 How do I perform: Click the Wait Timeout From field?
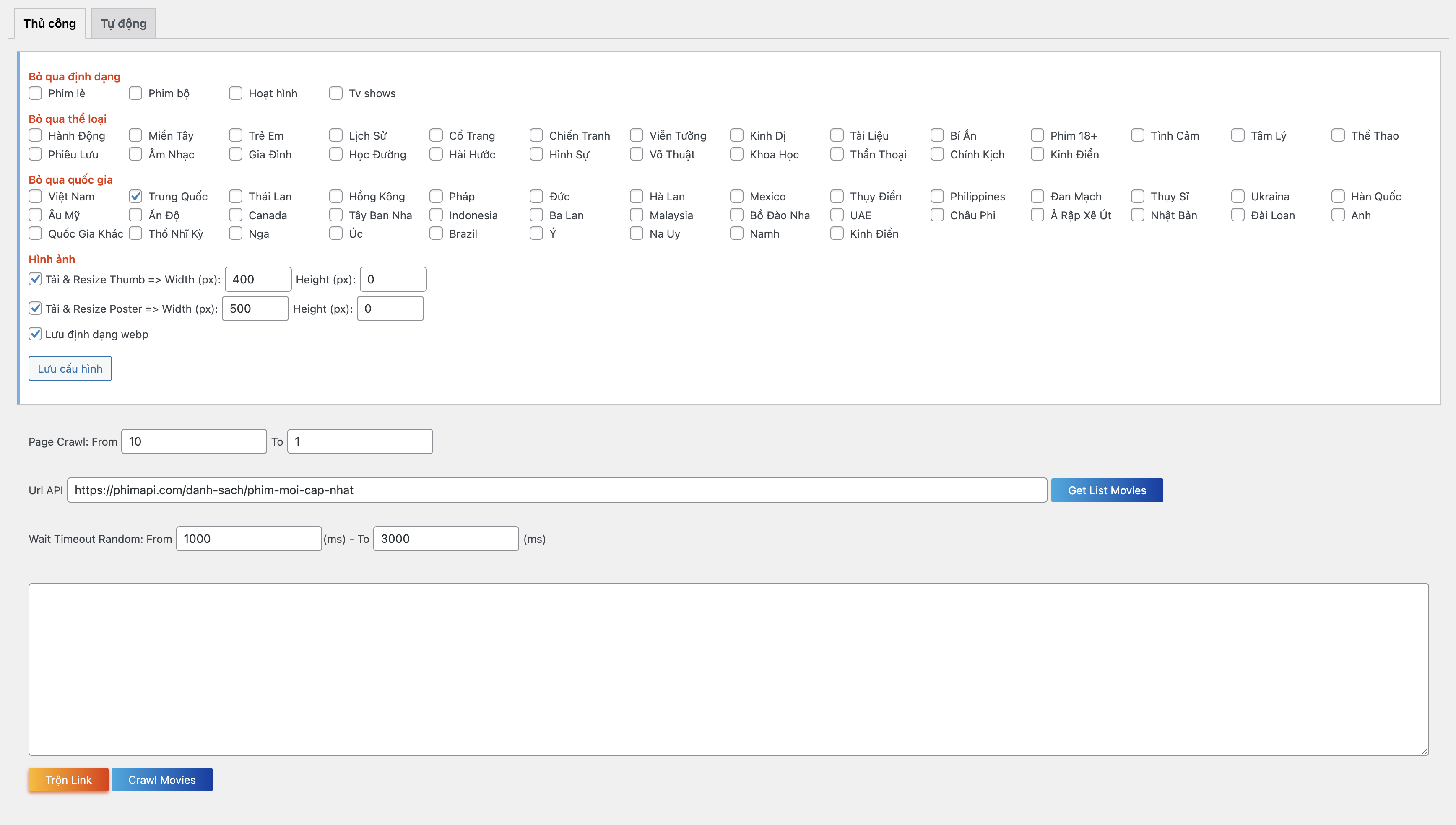point(248,538)
